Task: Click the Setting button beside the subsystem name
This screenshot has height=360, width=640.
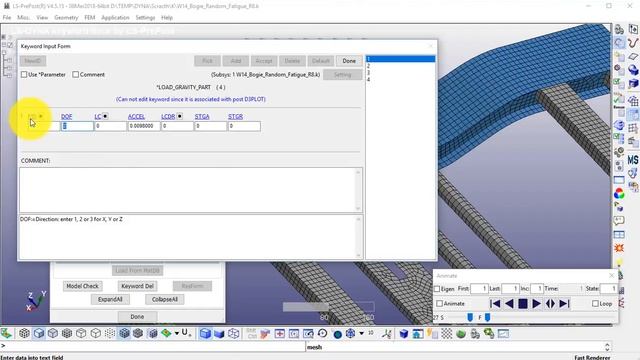Action: 342,75
